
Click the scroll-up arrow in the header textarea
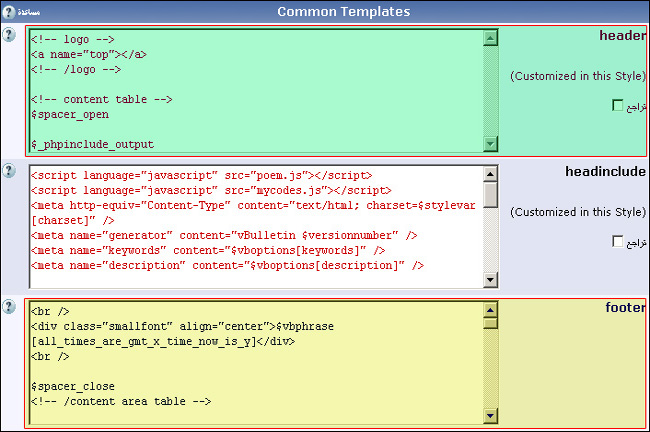pyautogui.click(x=490, y=38)
